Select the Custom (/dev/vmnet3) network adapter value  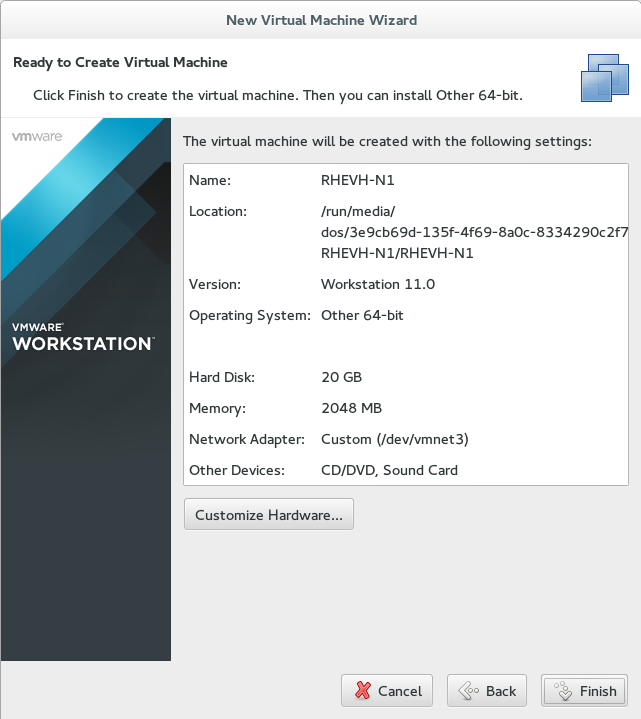(395, 439)
